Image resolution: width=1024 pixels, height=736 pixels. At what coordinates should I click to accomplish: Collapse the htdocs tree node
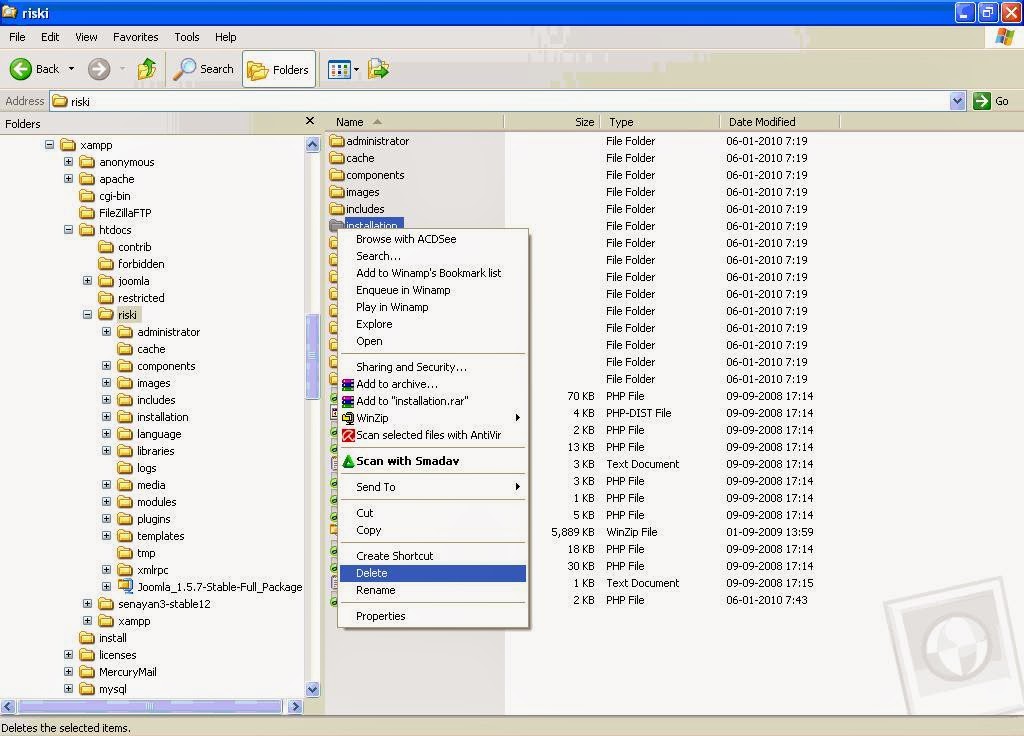pyautogui.click(x=68, y=229)
